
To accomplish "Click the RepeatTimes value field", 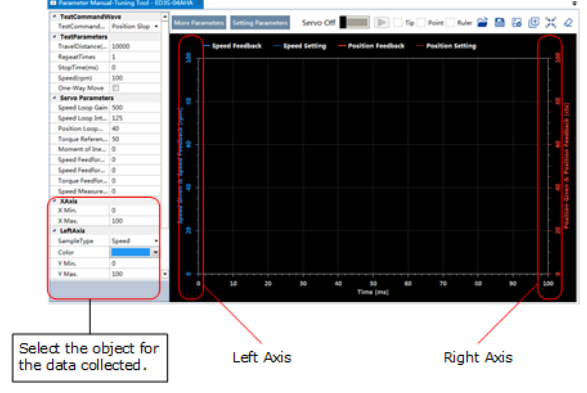I will point(135,57).
